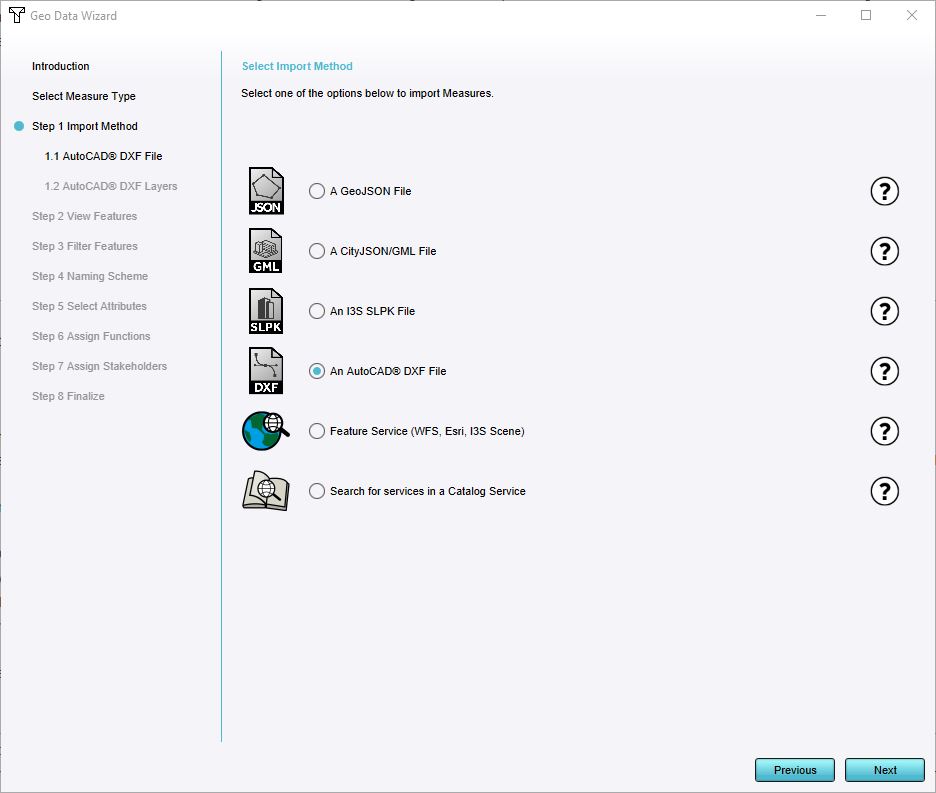Open help for I3S SLPK File option
The height and width of the screenshot is (793, 936).
coord(884,311)
